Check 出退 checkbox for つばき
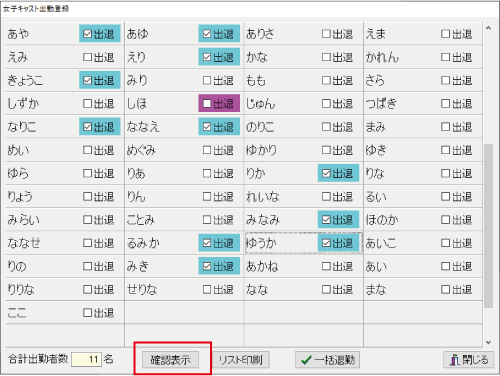 click(445, 104)
